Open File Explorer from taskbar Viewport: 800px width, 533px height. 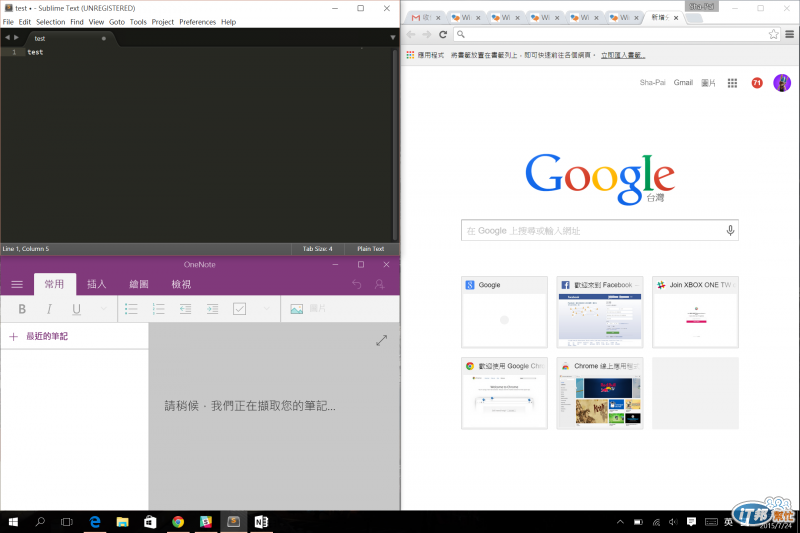pos(122,522)
